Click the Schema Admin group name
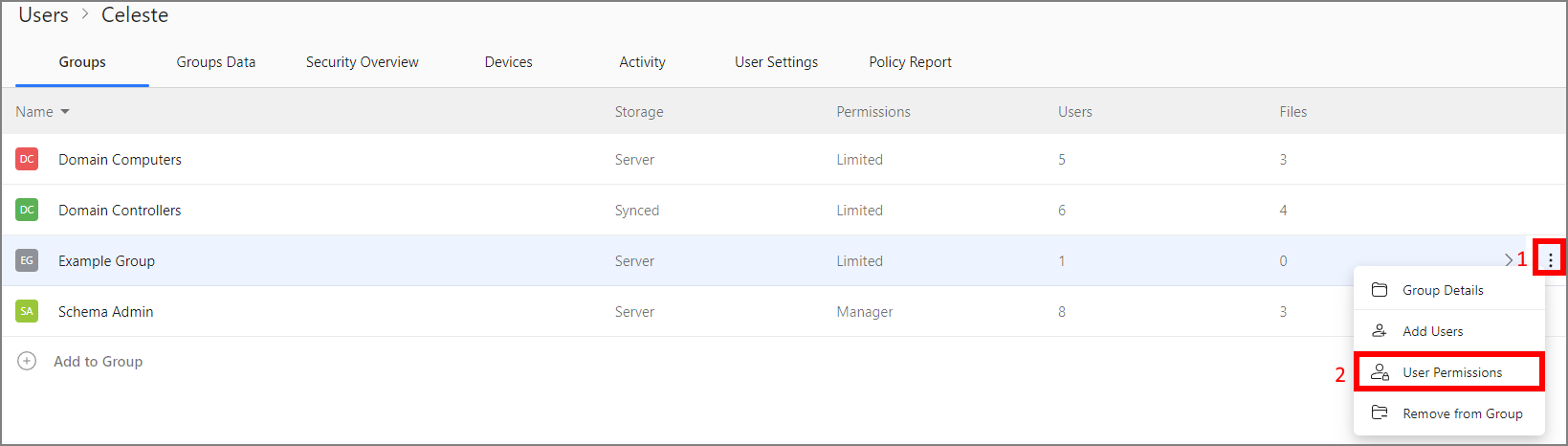 coord(105,312)
